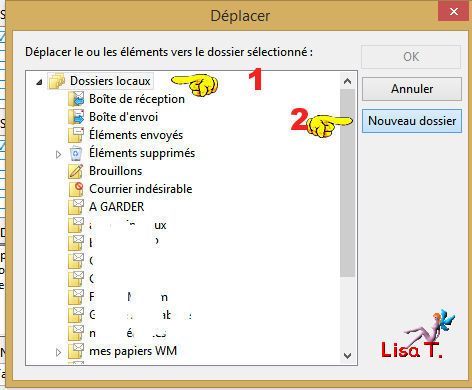The width and height of the screenshot is (472, 390).
Task: Close the Déplacer dialog window
Action: click(x=454, y=12)
